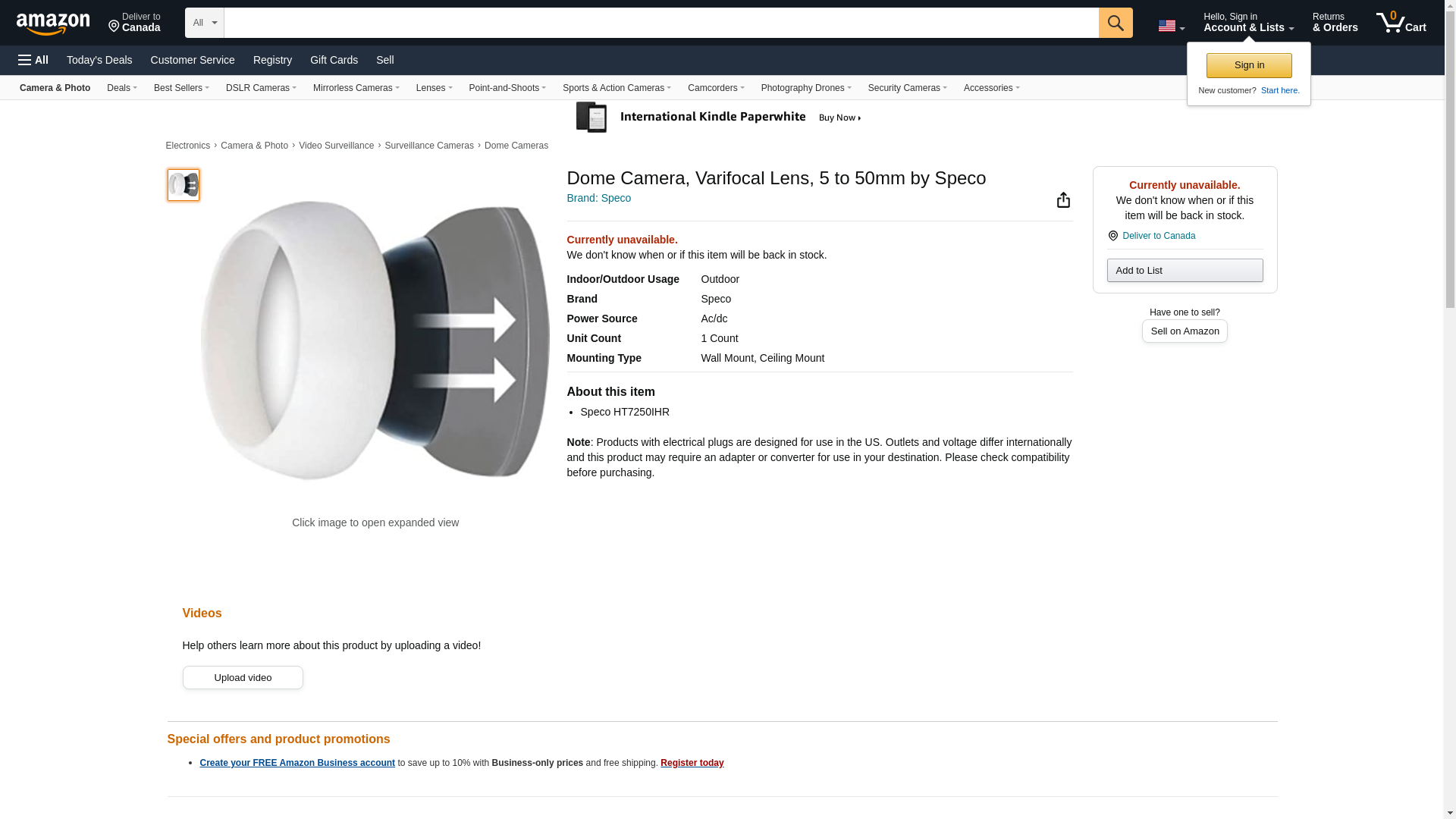The image size is (1456, 819).
Task: Click the Amazon logo
Action: (53, 24)
